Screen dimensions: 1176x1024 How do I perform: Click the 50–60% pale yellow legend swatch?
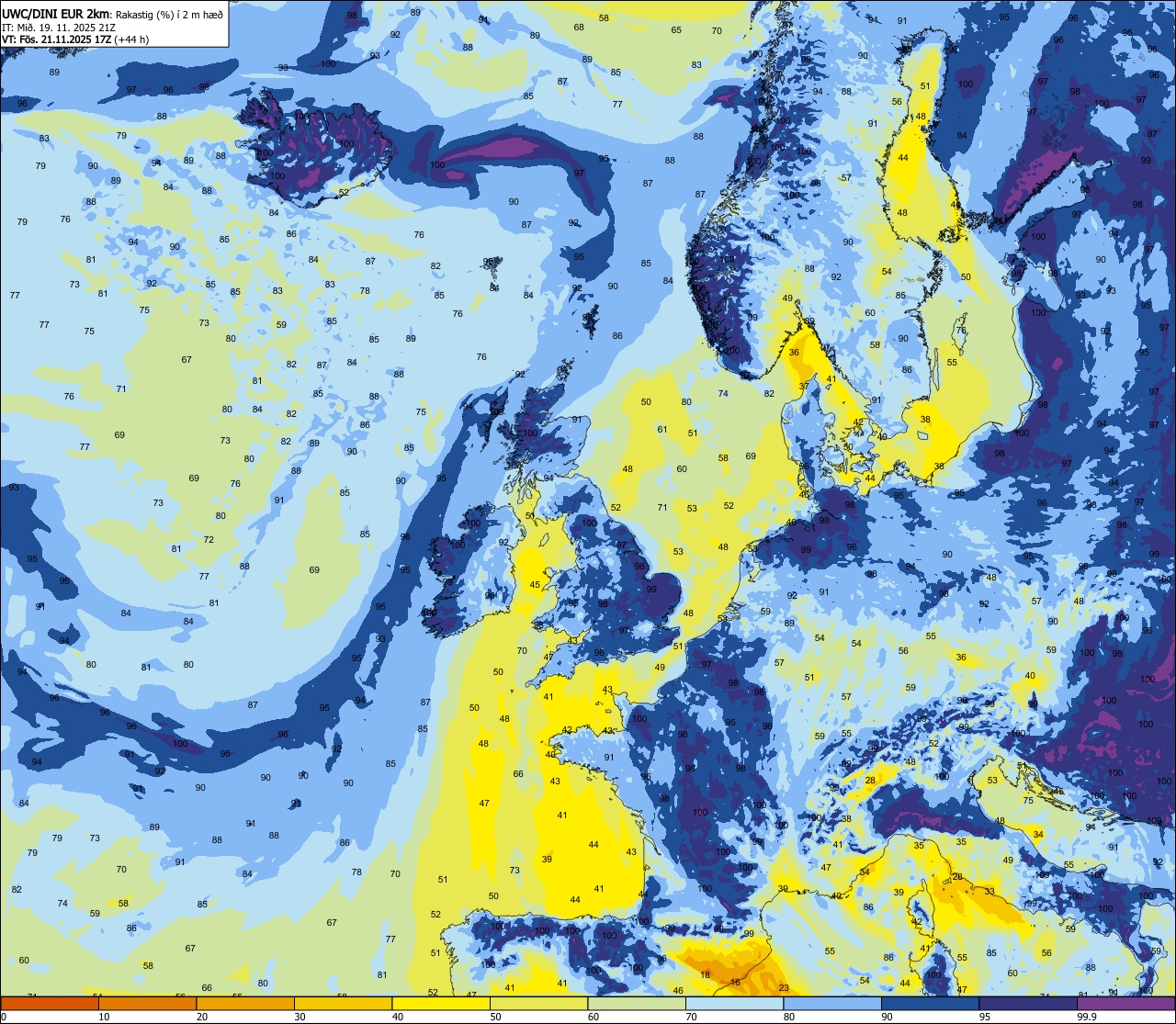(x=538, y=1003)
